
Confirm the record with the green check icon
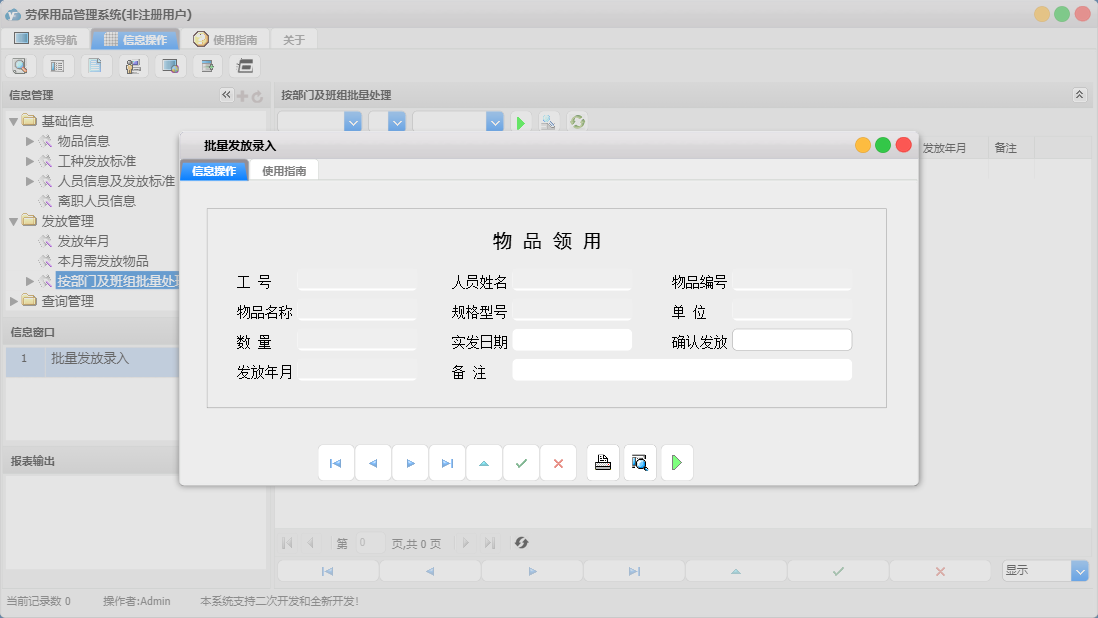(521, 462)
